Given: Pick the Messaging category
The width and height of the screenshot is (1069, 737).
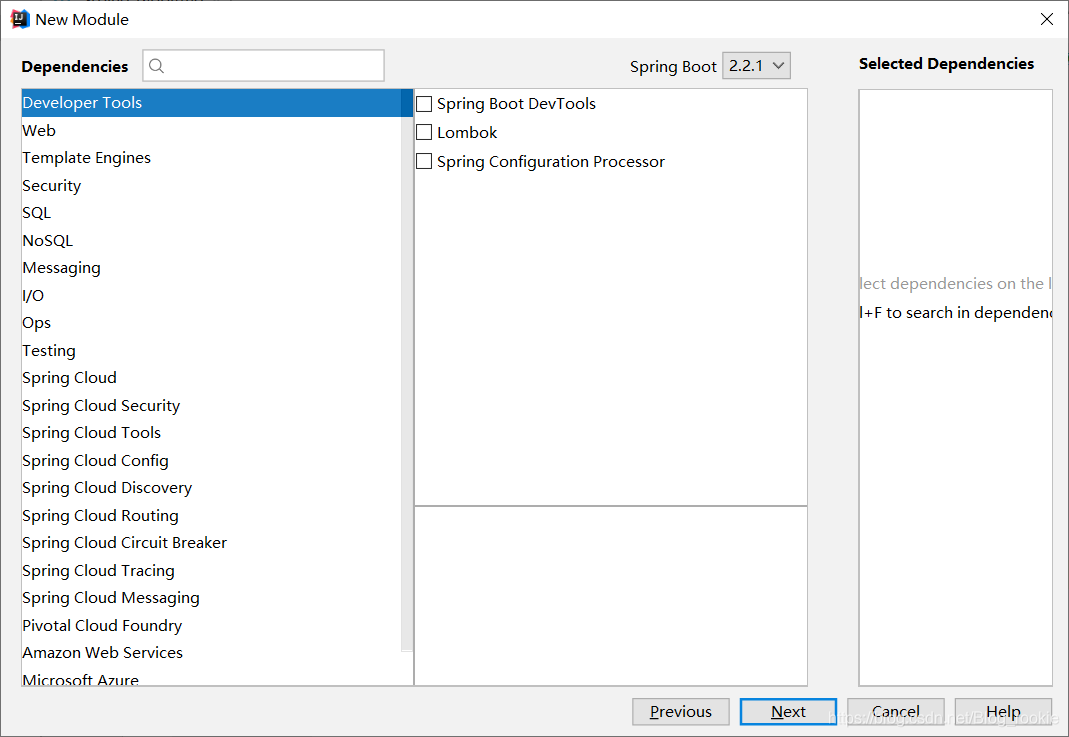Looking at the screenshot, I should coord(212,268).
